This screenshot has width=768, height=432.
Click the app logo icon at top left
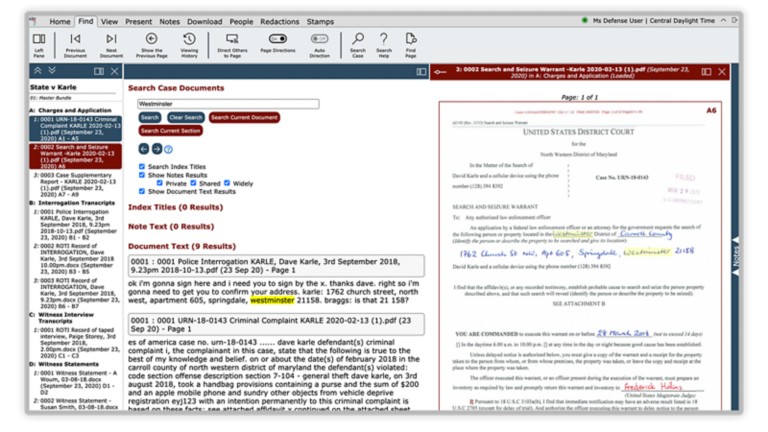coord(33,21)
